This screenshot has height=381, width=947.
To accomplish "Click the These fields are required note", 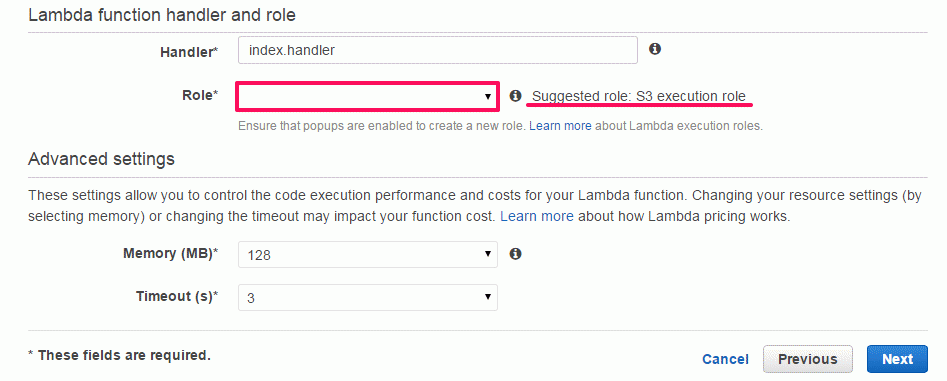I will coord(119,355).
